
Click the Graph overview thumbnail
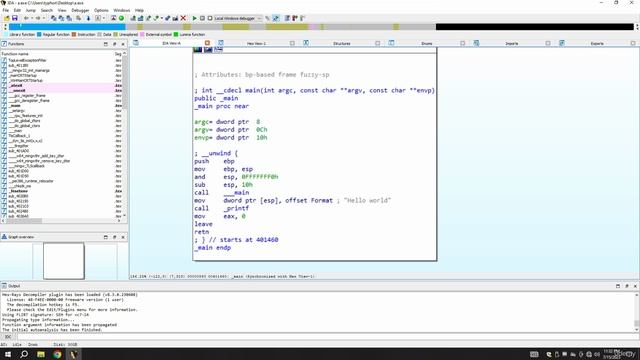click(64, 261)
